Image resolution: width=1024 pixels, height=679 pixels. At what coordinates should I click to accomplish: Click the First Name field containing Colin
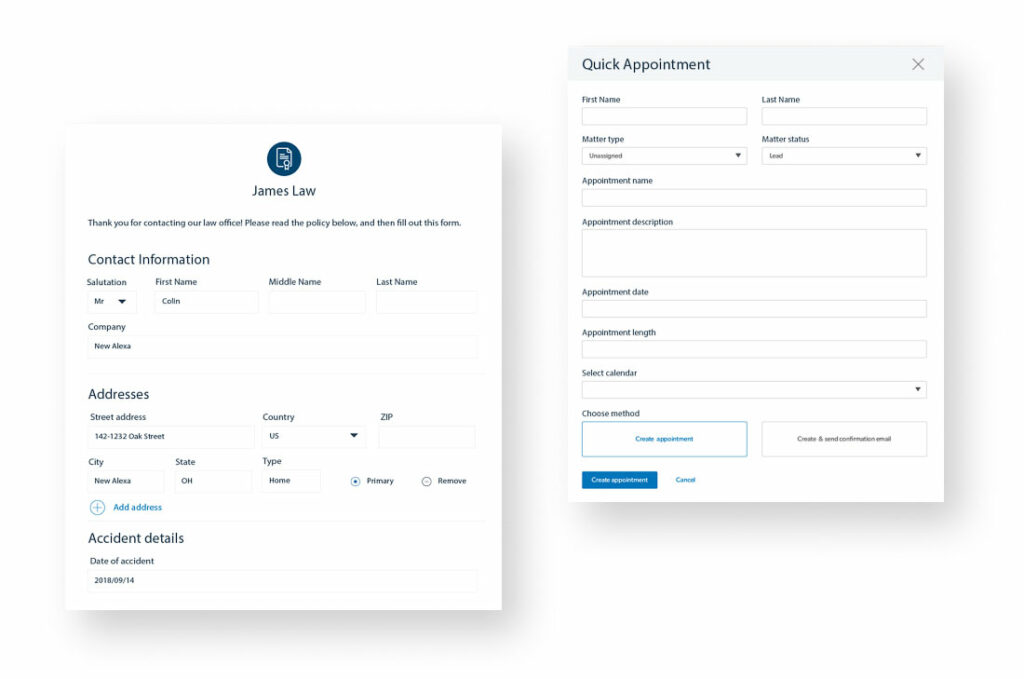[206, 302]
